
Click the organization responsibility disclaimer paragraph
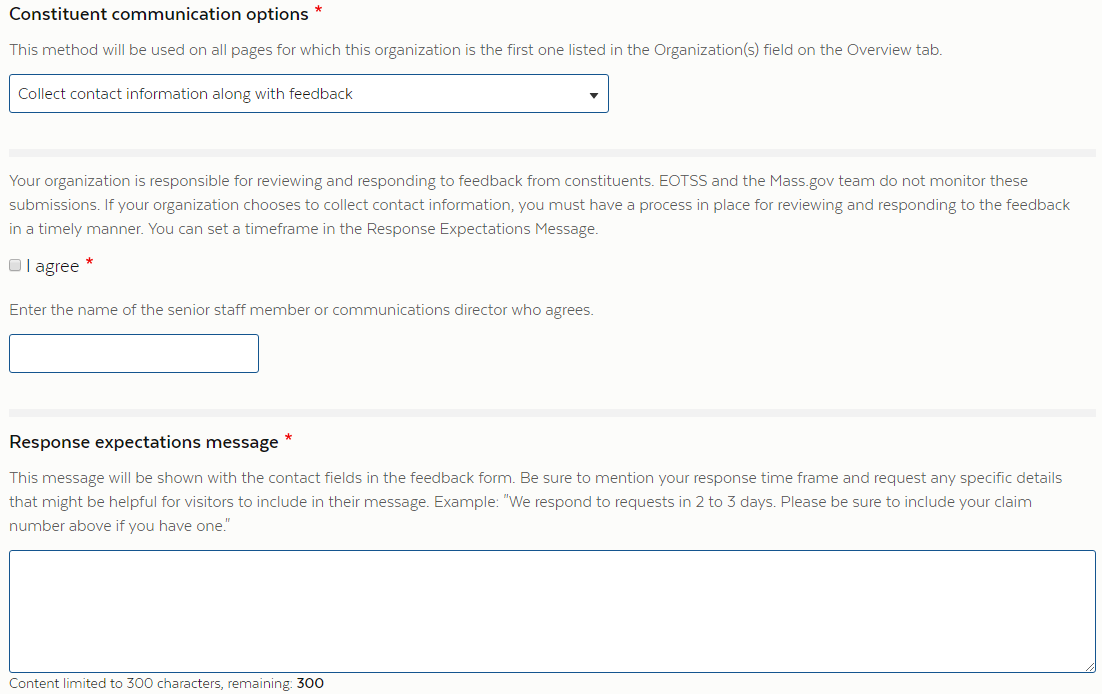pos(540,205)
